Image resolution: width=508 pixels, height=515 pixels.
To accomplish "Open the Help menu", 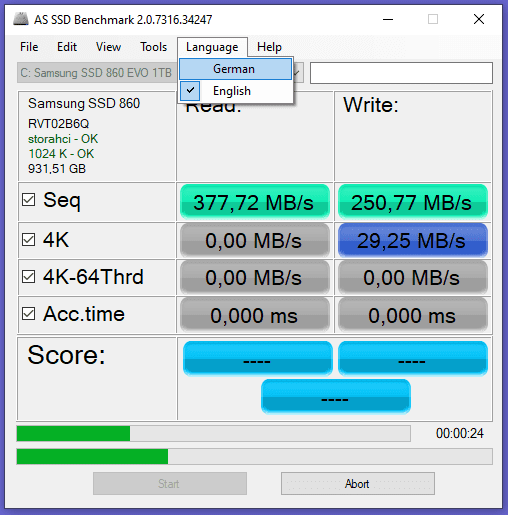I will click(x=269, y=47).
